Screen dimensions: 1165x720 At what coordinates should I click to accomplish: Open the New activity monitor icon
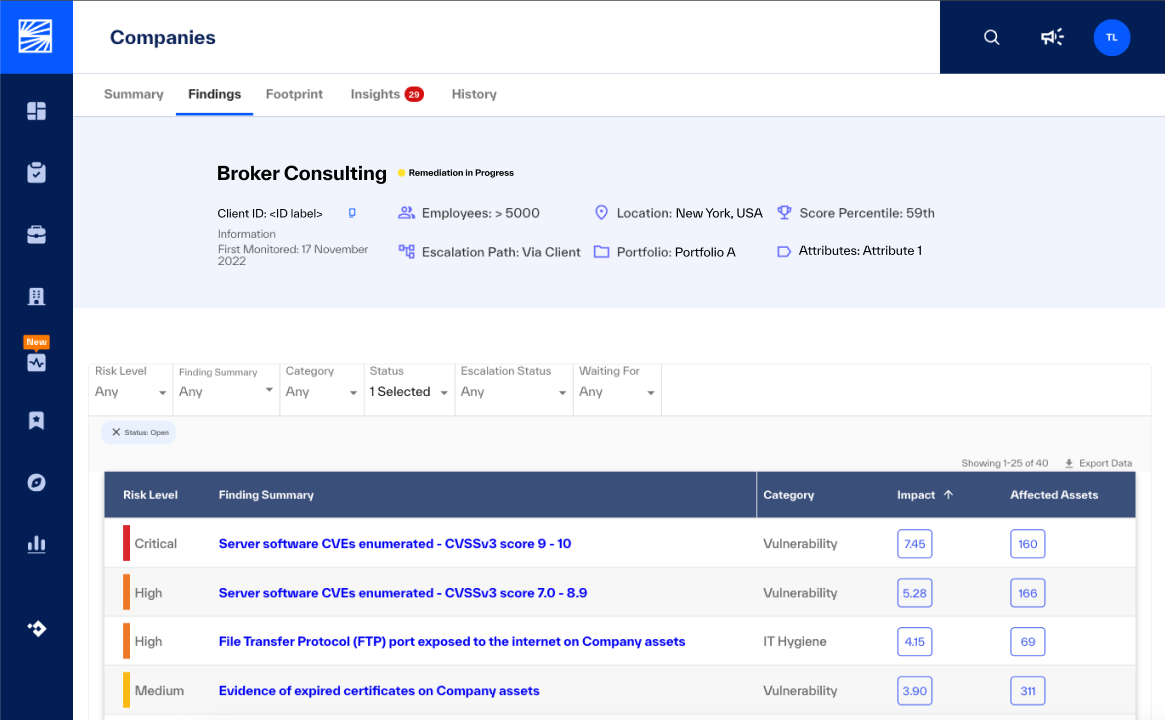tap(36, 362)
